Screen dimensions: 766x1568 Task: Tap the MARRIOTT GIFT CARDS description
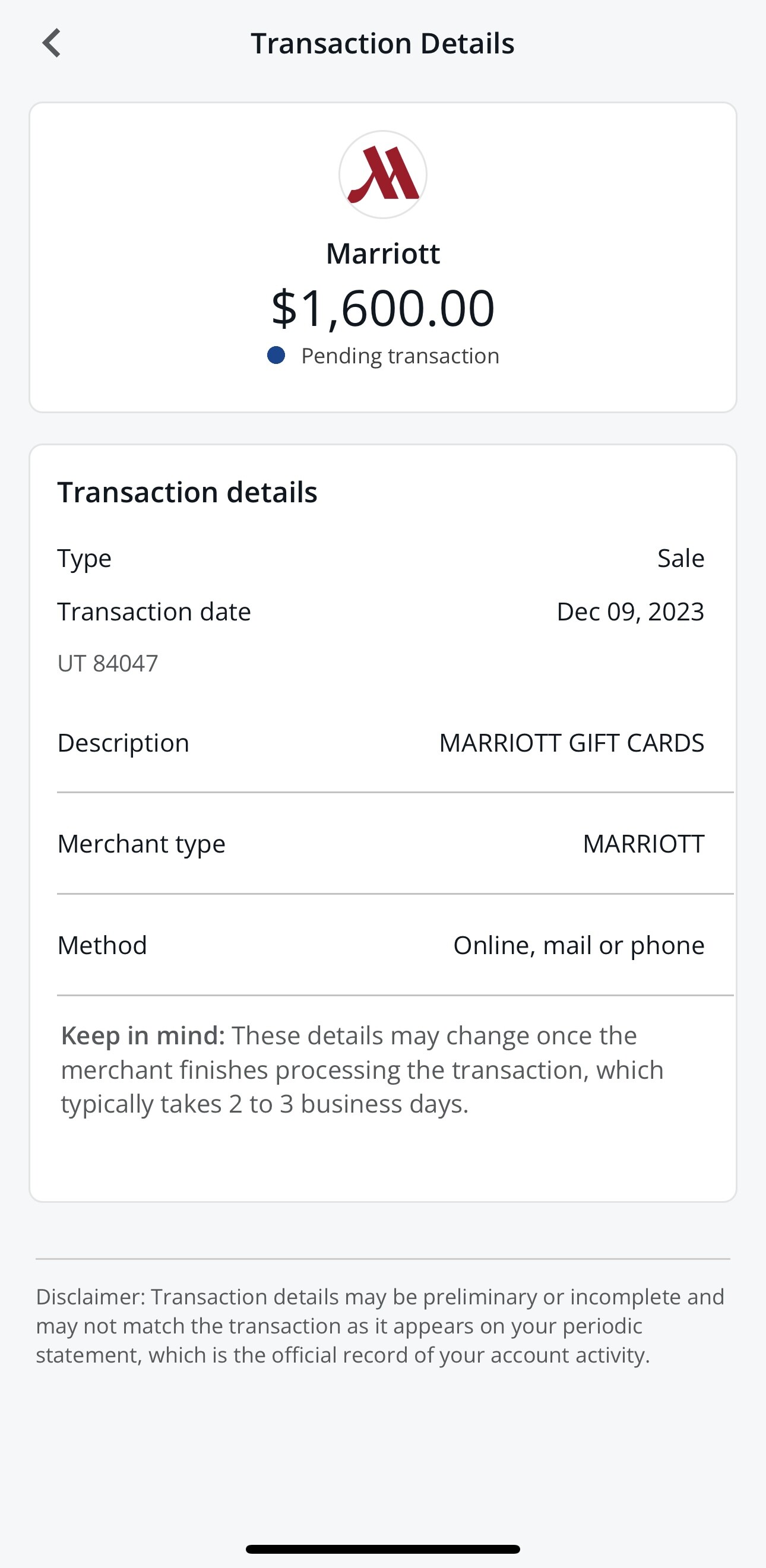[x=571, y=743]
